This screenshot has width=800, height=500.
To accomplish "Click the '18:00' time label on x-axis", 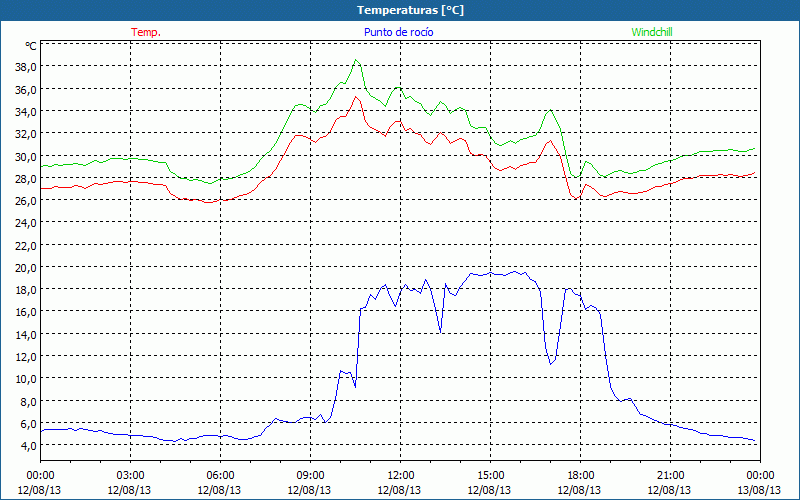I will click(581, 476).
